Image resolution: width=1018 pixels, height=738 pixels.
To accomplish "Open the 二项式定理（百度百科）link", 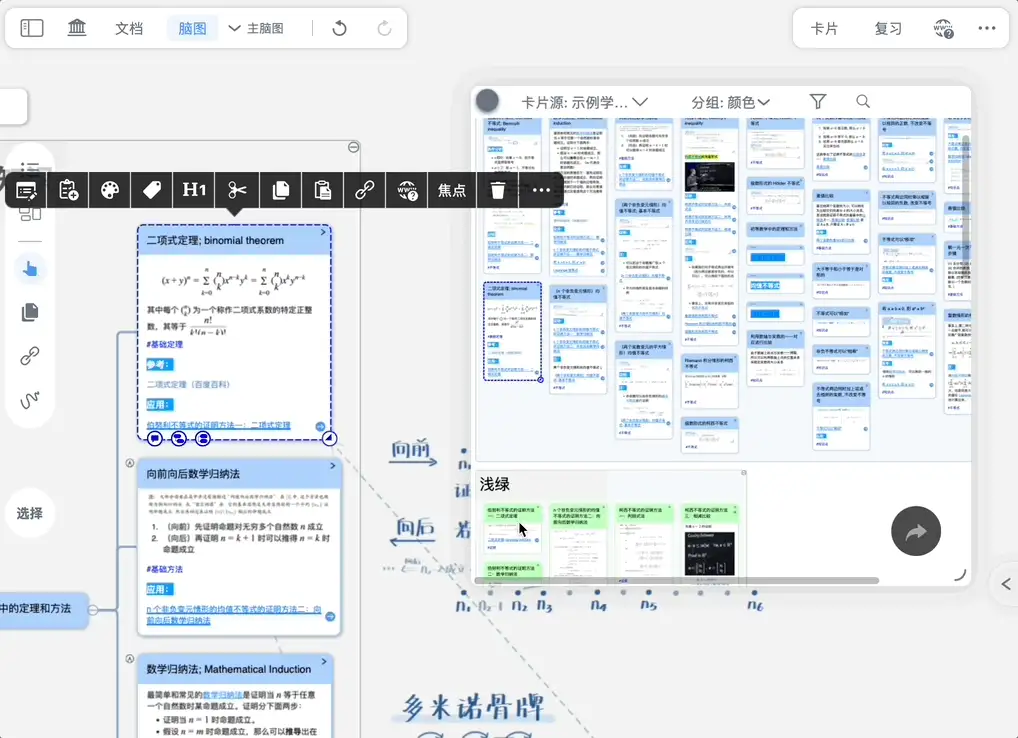I will click(x=188, y=384).
